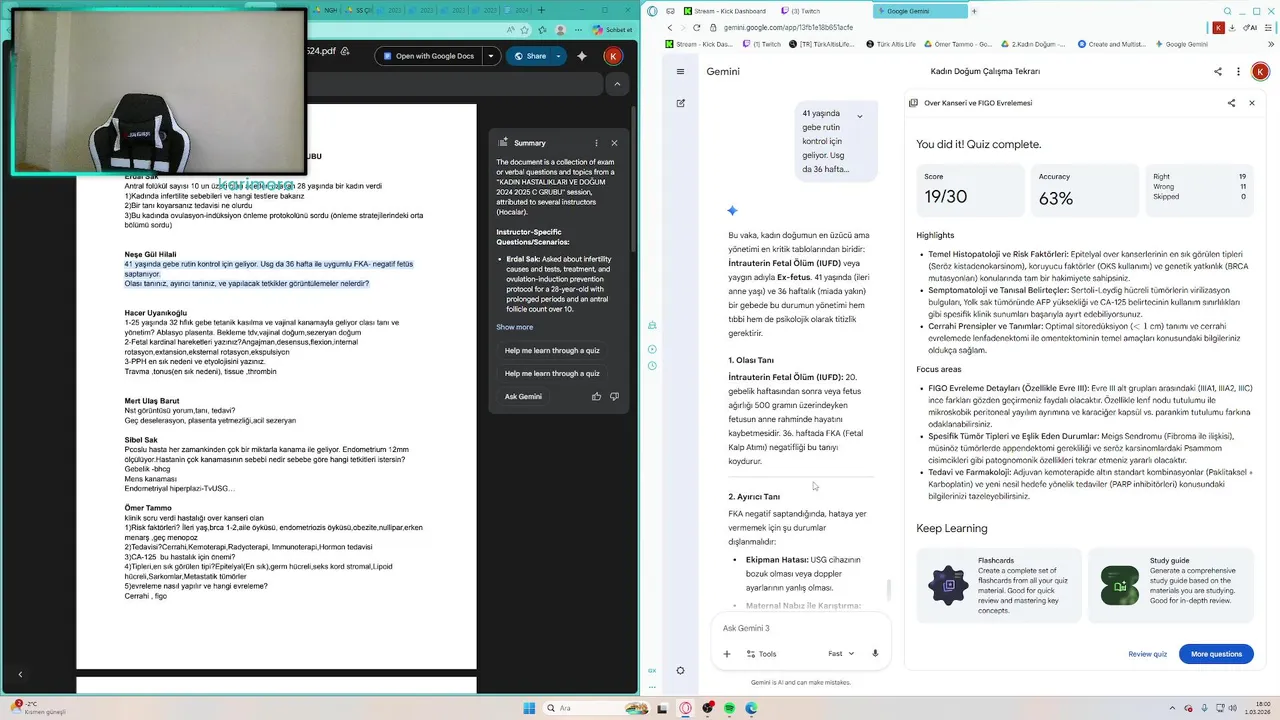Image resolution: width=1280 pixels, height=720 pixels.
Task: Click the Score 19/30 card
Action: pos(972,190)
